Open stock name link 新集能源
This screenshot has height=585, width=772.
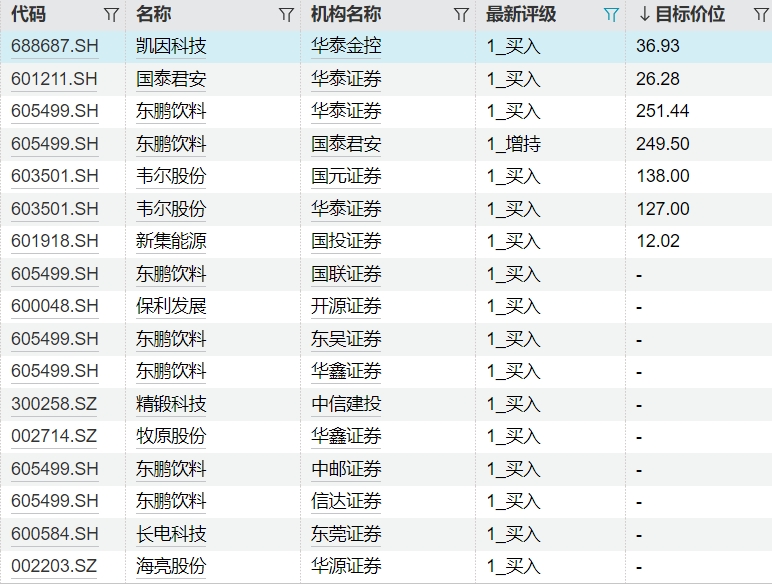click(x=171, y=241)
